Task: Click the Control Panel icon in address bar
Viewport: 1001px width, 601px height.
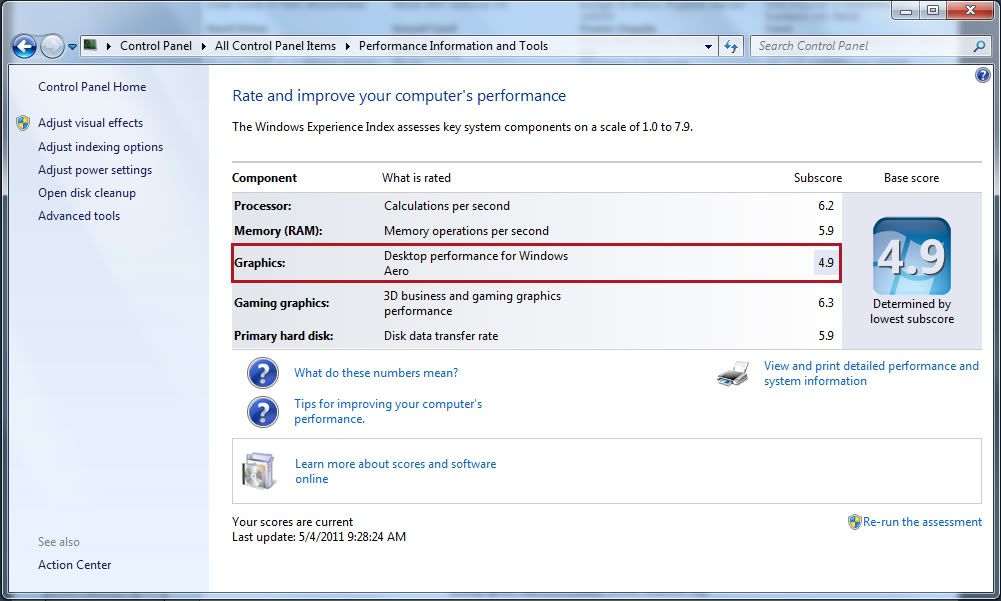Action: (90, 45)
